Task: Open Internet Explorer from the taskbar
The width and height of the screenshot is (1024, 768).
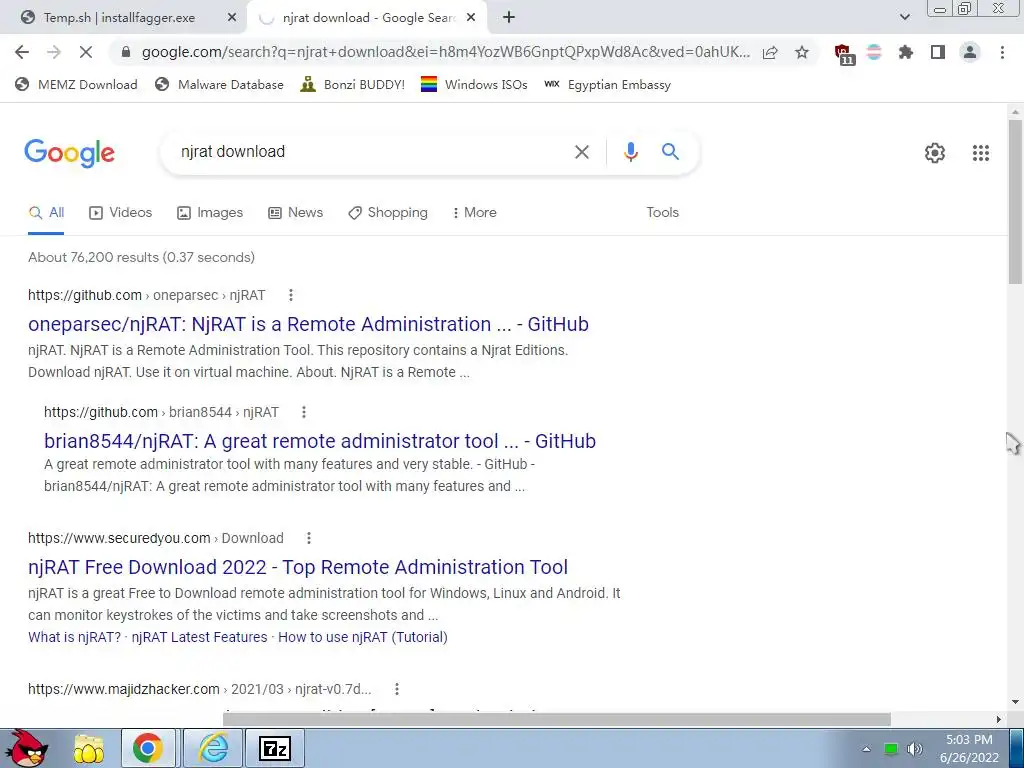Action: (x=213, y=749)
